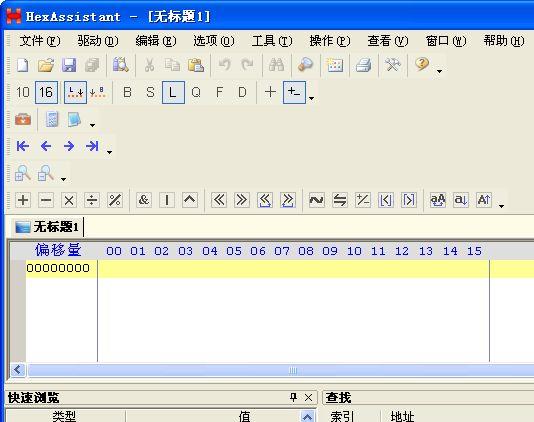Click the convert to uppercase (A↑) icon
The image size is (534, 422).
point(484,200)
